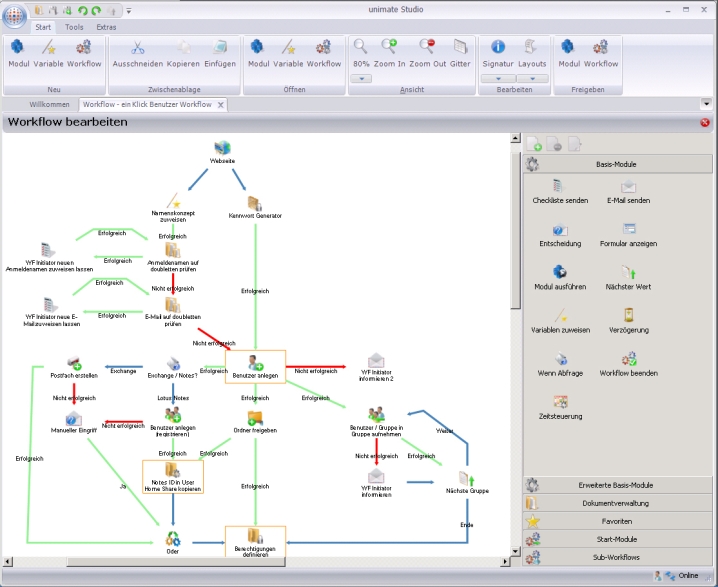This screenshot has width=718, height=587.
Task: Choose the Verzögerung module
Action: (628, 320)
